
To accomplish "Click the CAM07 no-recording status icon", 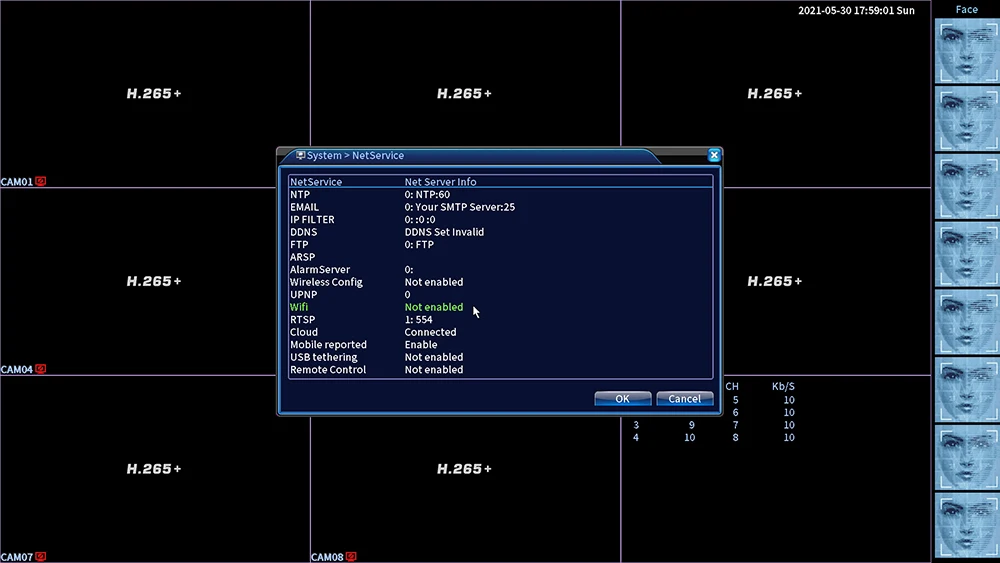I will coord(40,557).
